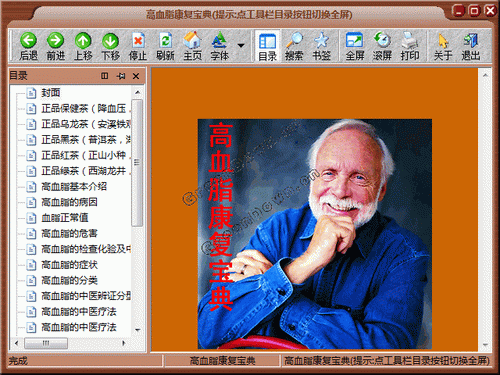The height and width of the screenshot is (375, 500).
Task: Click contents list scroll-down arrow
Action: click(137, 330)
